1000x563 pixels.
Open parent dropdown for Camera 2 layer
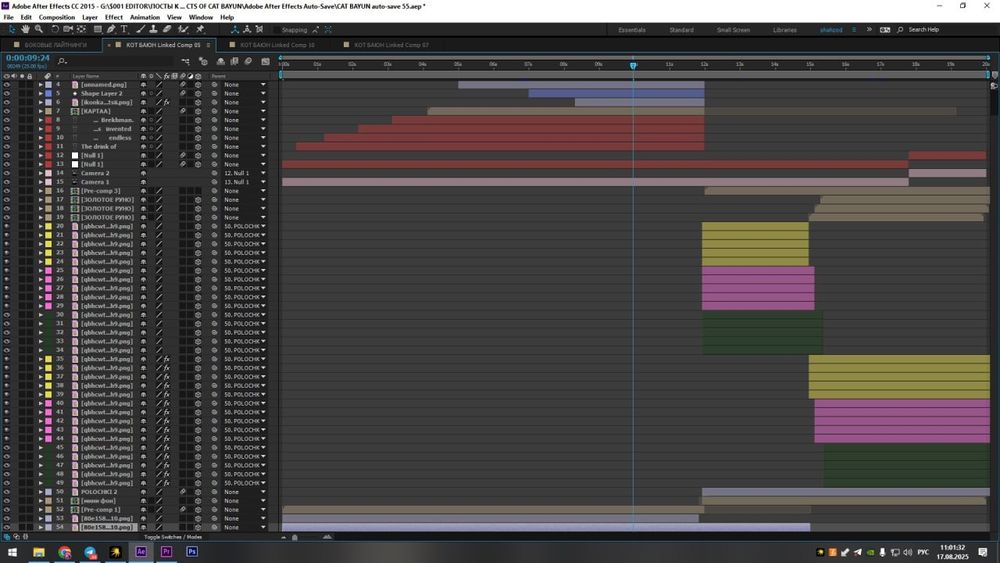[245, 173]
